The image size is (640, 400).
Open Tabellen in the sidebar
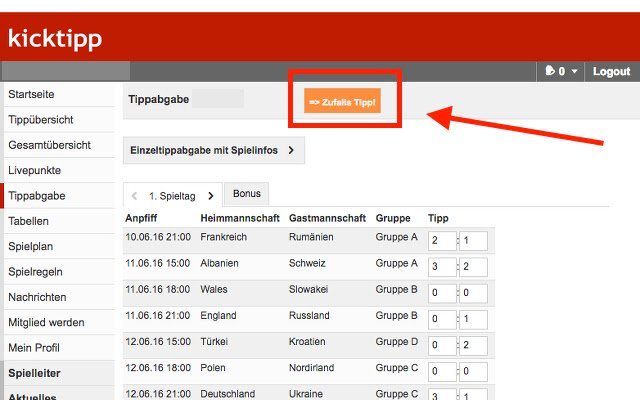coord(59,221)
